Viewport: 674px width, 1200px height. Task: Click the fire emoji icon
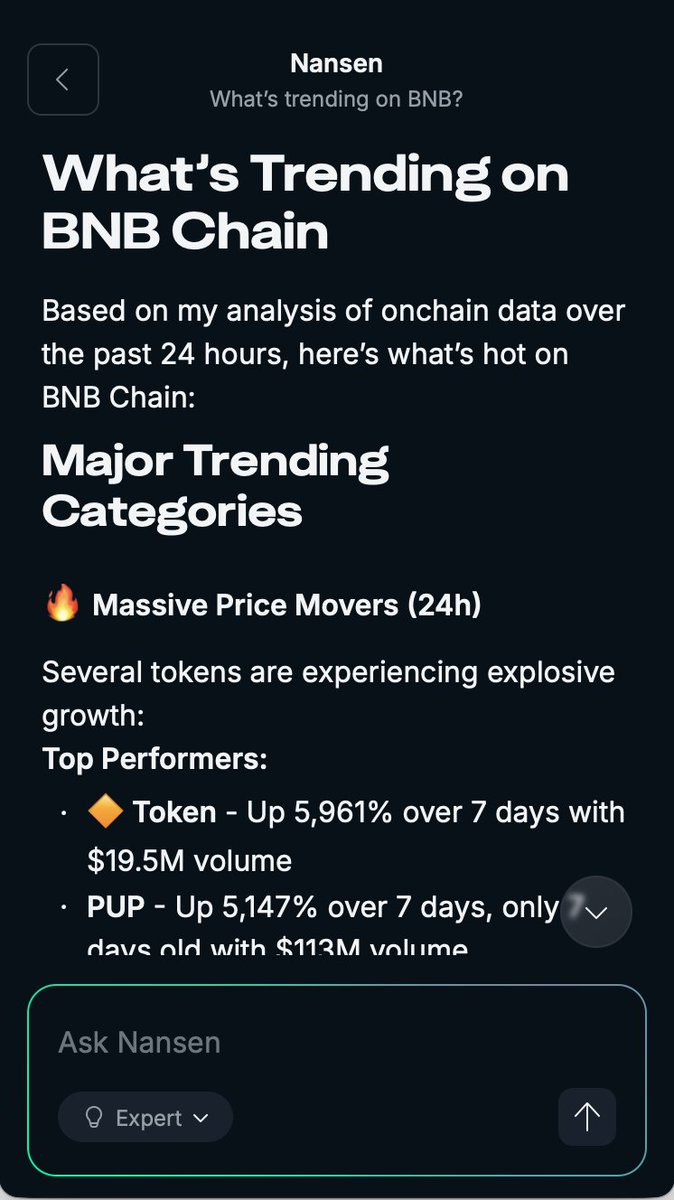point(62,605)
